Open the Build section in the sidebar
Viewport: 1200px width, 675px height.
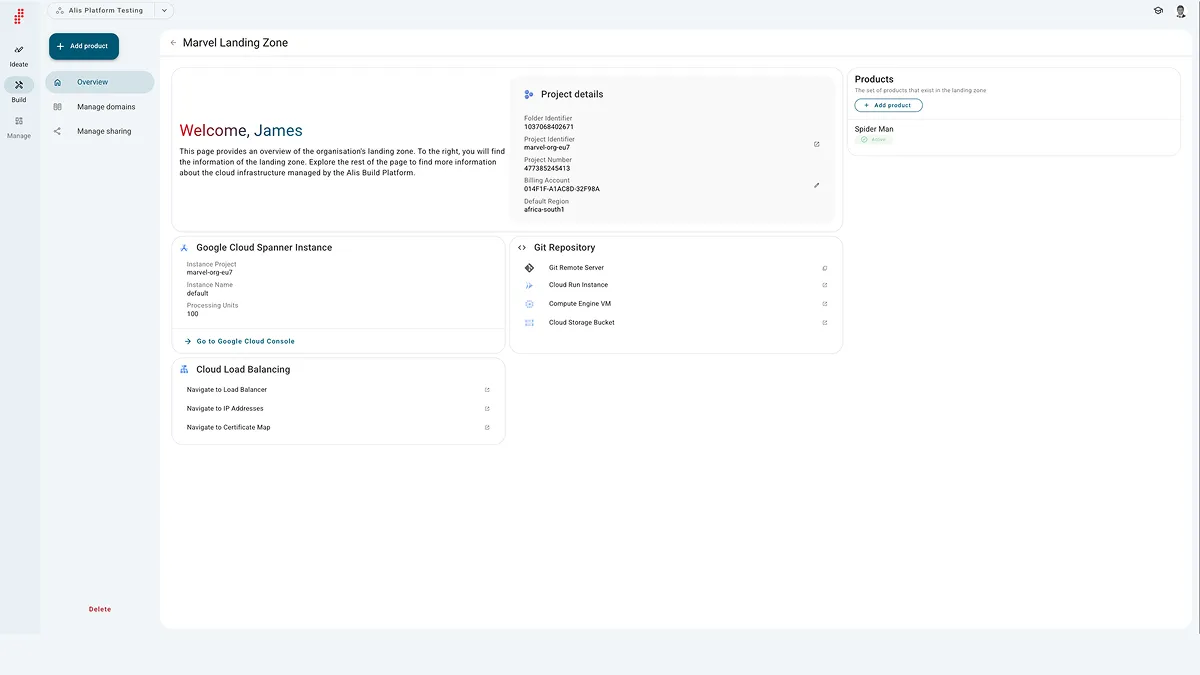(x=18, y=90)
